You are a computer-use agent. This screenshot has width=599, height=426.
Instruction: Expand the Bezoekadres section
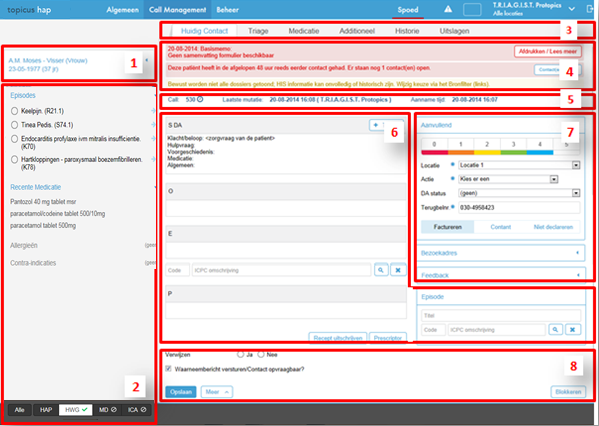[x=501, y=253]
